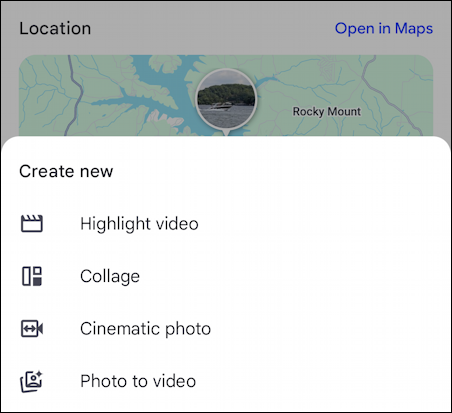Screen dimensions: 452x413
Task: Click the Rocky Mount label on map
Action: coord(327,111)
